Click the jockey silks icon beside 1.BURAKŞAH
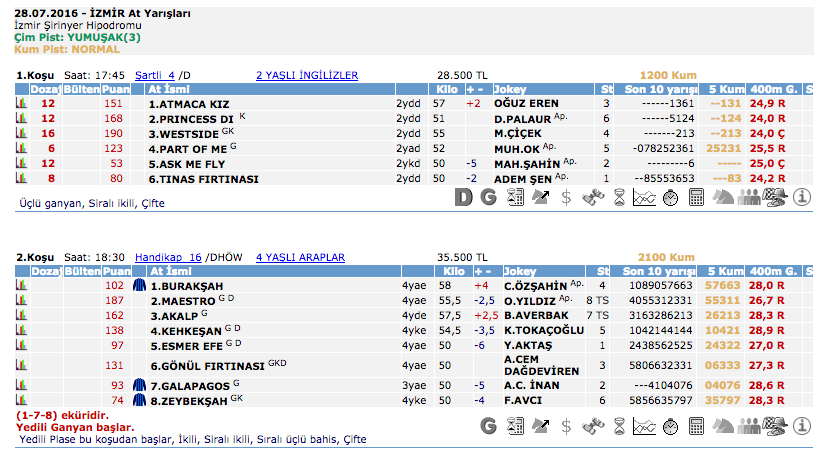Viewport: 826px width, 458px height. [139, 285]
